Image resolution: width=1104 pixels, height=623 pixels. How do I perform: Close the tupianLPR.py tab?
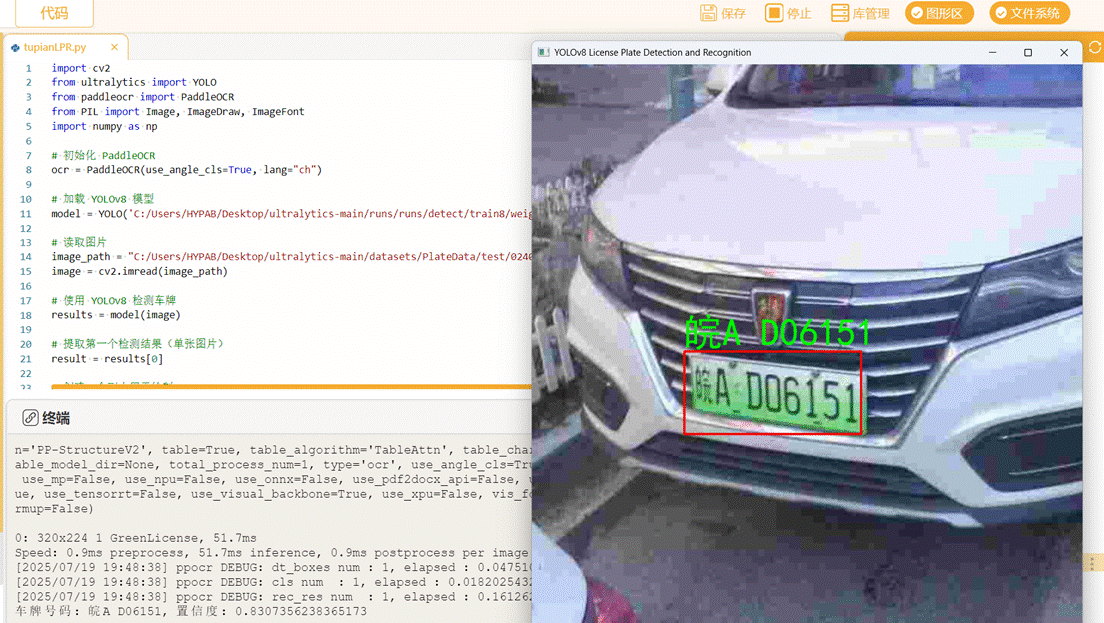coord(114,47)
